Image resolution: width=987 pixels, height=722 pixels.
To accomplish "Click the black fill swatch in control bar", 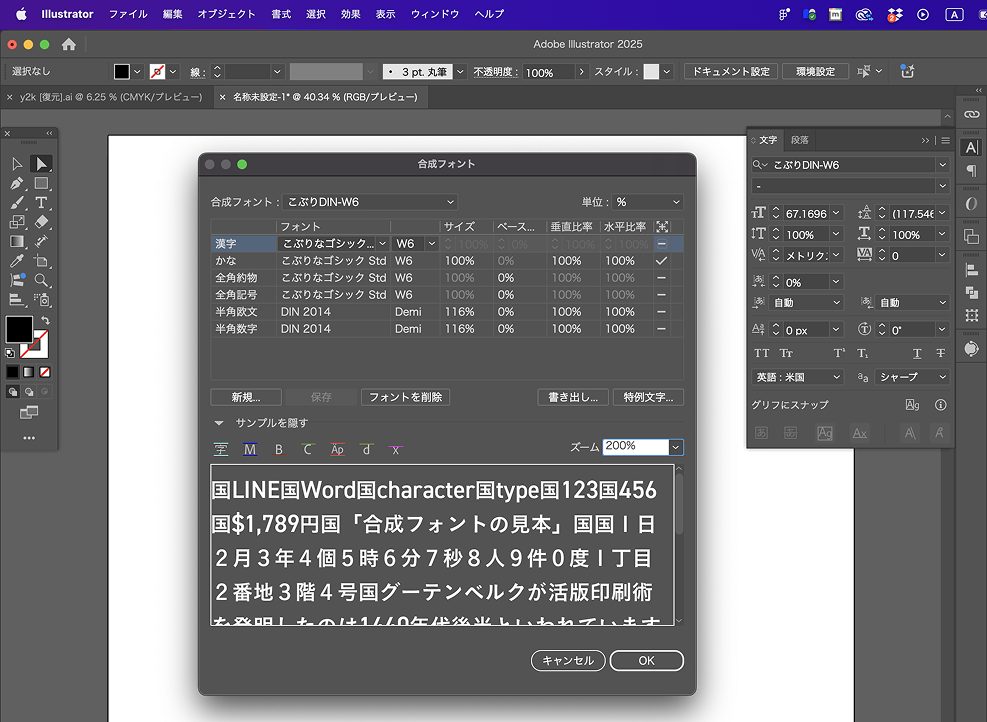I will [121, 72].
